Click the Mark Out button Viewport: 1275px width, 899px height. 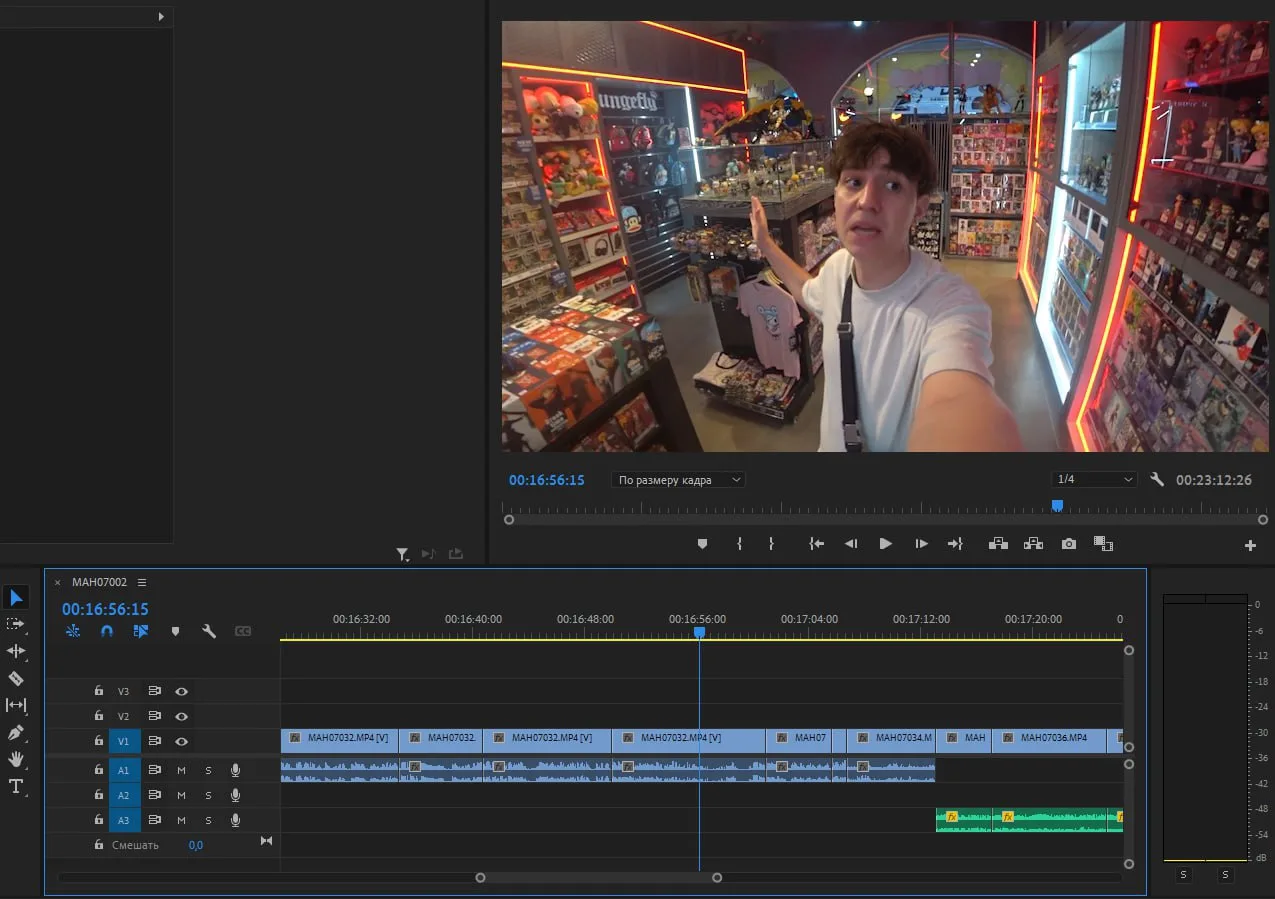[771, 544]
